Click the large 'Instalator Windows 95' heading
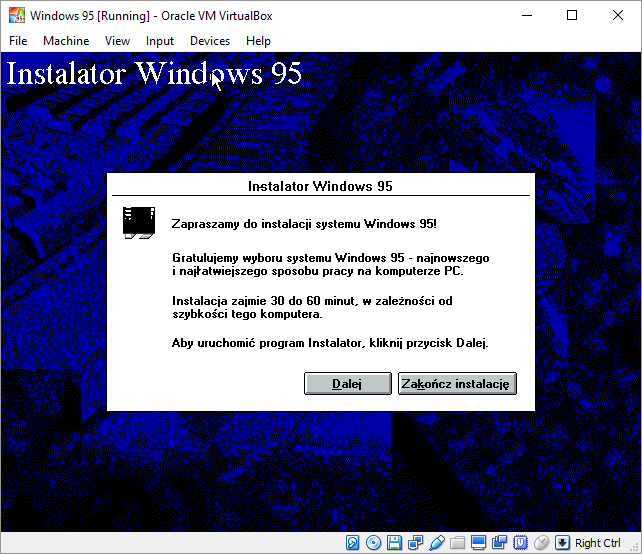 pos(154,74)
